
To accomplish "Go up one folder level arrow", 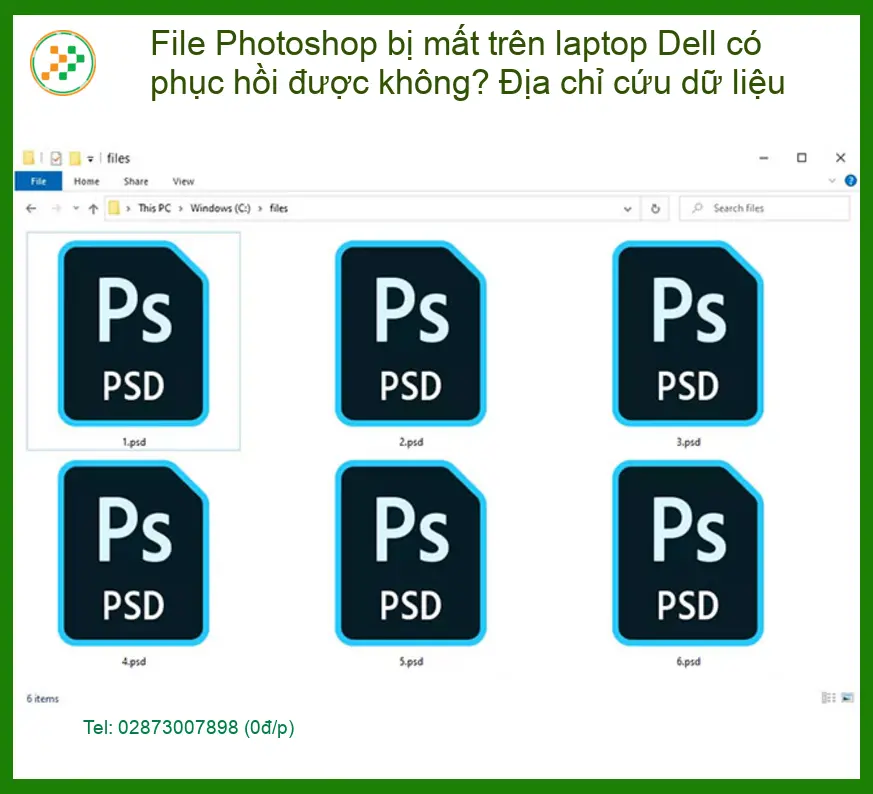I will (x=93, y=209).
